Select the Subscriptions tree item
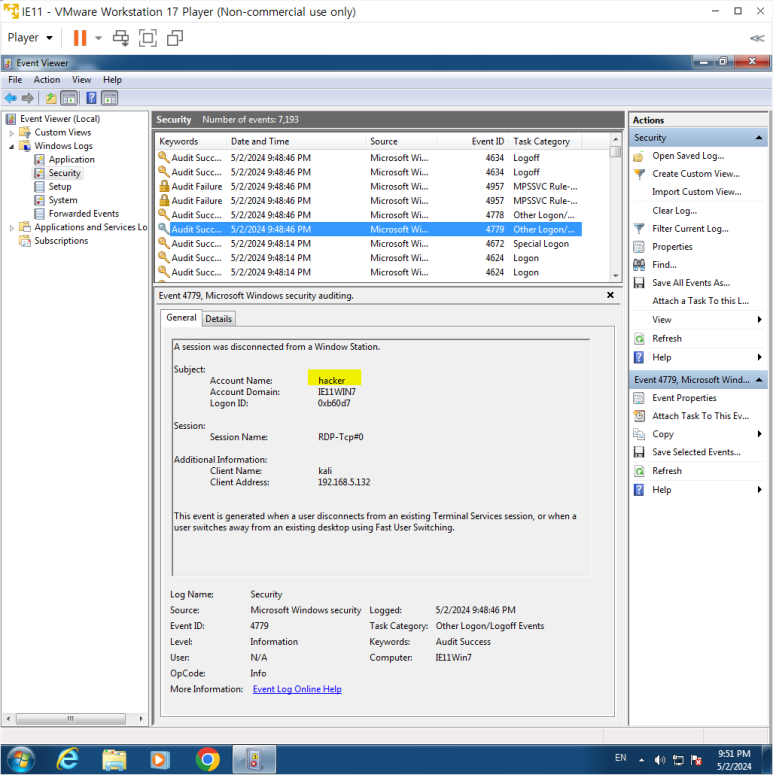773x775 pixels. [61, 241]
